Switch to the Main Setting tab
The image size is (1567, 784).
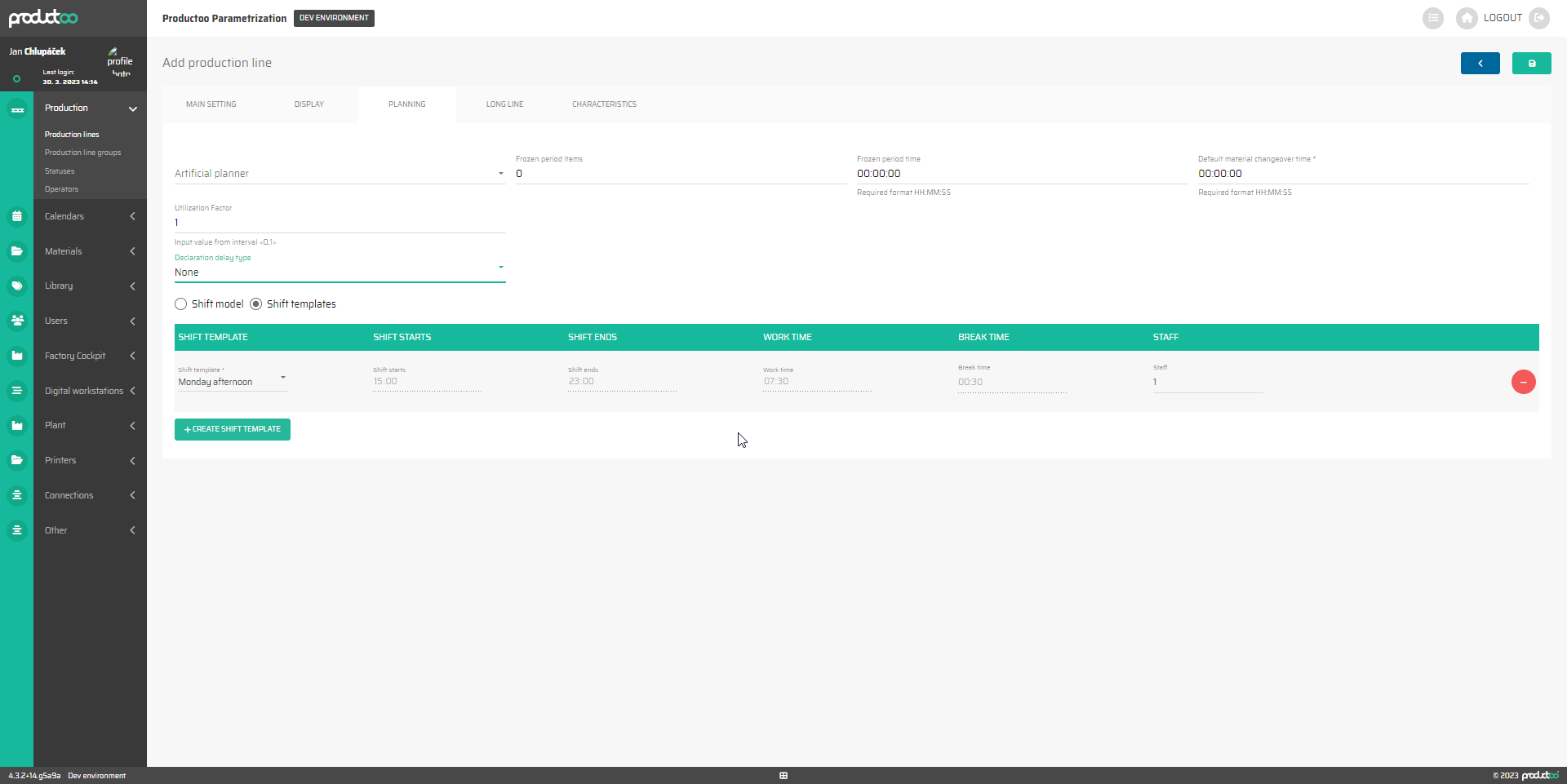[x=211, y=104]
